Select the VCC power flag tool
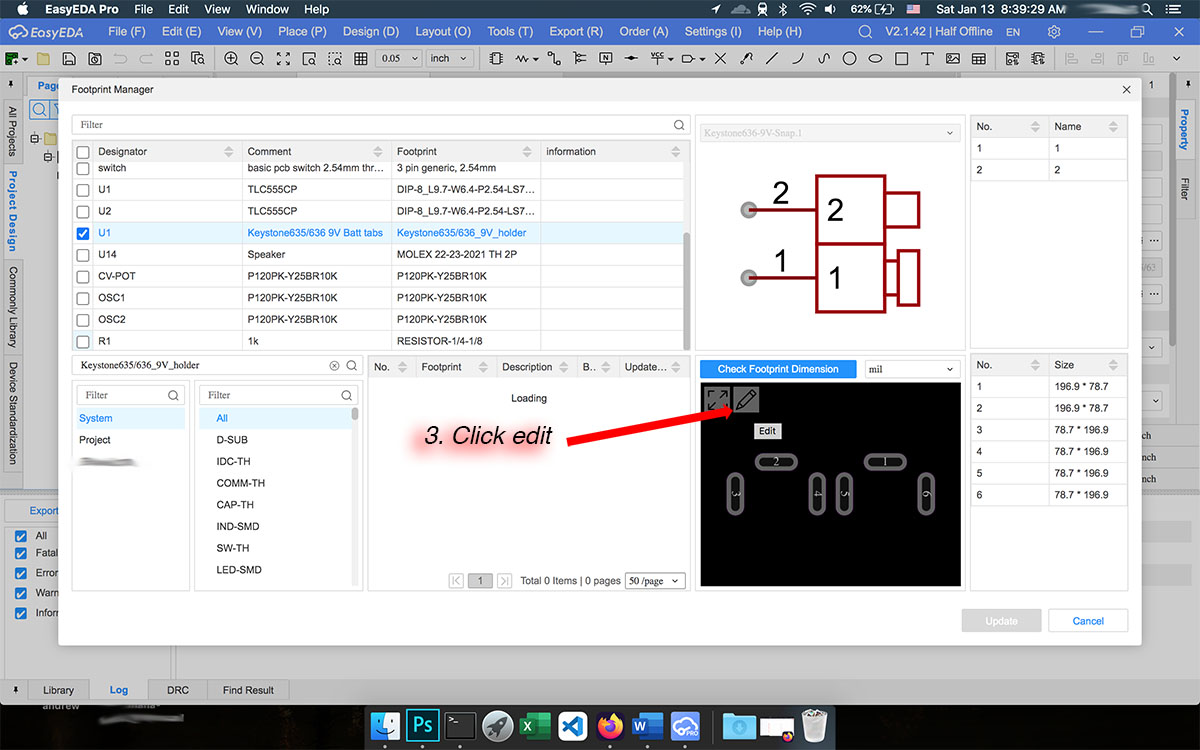1200x750 pixels. [x=657, y=59]
